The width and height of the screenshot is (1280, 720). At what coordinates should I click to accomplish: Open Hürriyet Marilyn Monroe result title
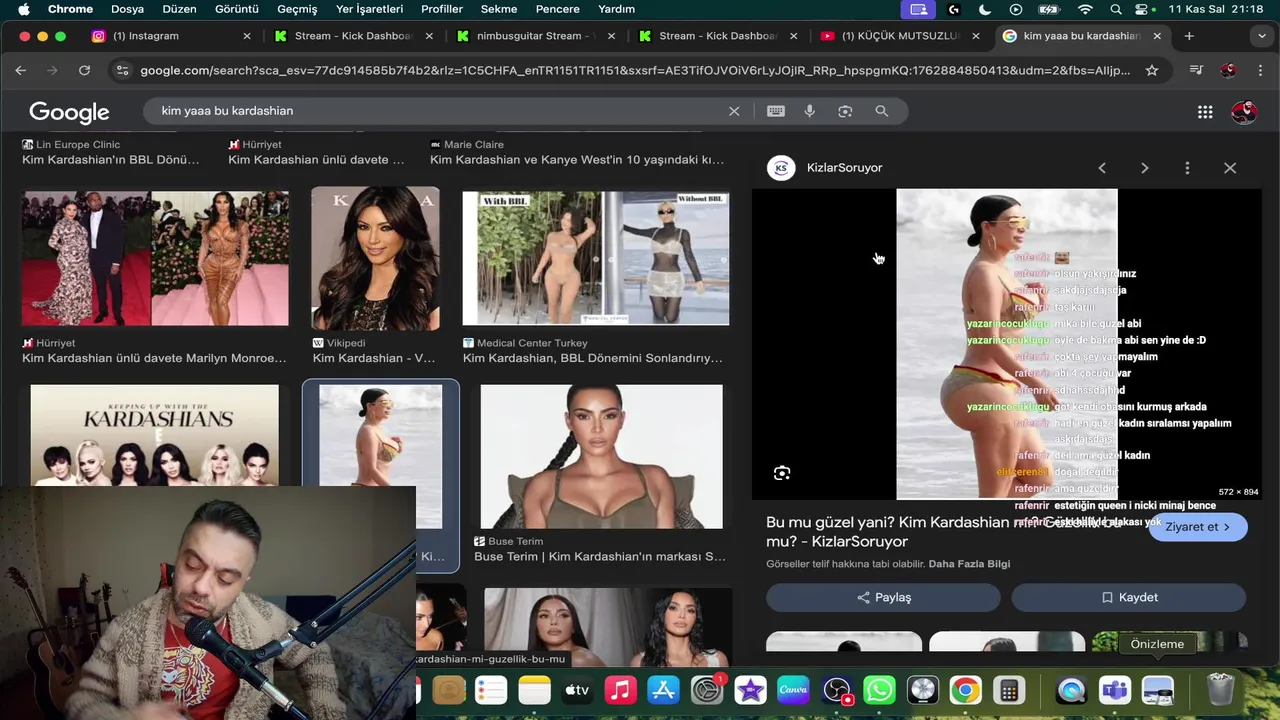pos(154,358)
